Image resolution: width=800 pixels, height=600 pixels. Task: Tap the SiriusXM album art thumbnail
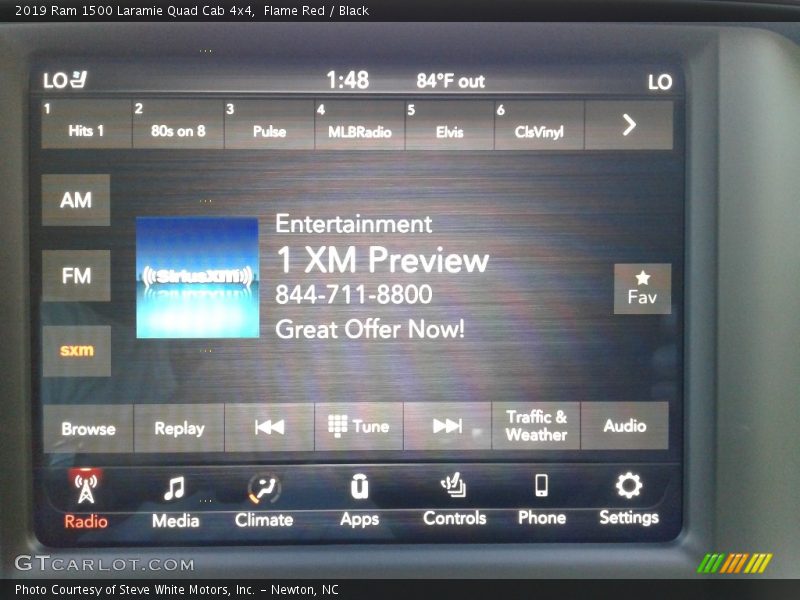pyautogui.click(x=197, y=278)
